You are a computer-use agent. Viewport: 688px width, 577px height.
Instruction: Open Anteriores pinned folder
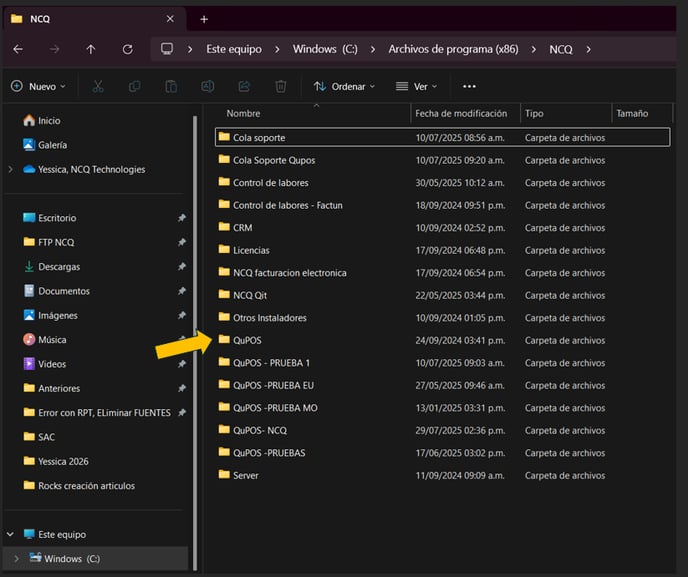(51, 388)
